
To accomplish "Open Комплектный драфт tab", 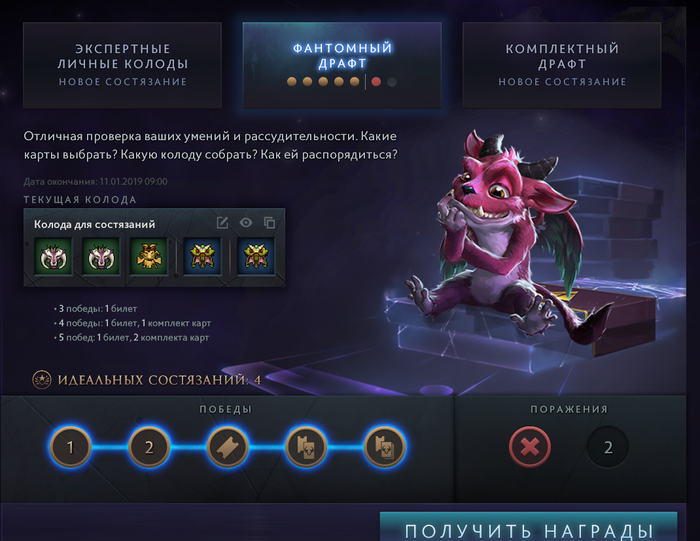I will [562, 65].
